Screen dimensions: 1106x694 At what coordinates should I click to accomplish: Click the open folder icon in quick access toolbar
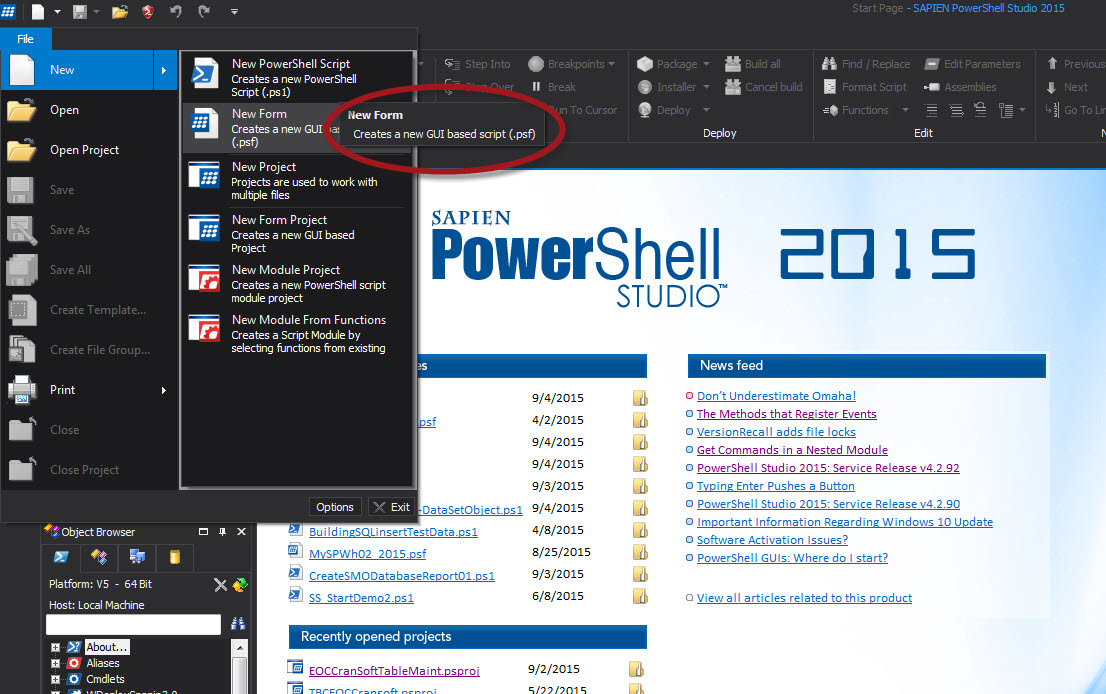pos(120,11)
